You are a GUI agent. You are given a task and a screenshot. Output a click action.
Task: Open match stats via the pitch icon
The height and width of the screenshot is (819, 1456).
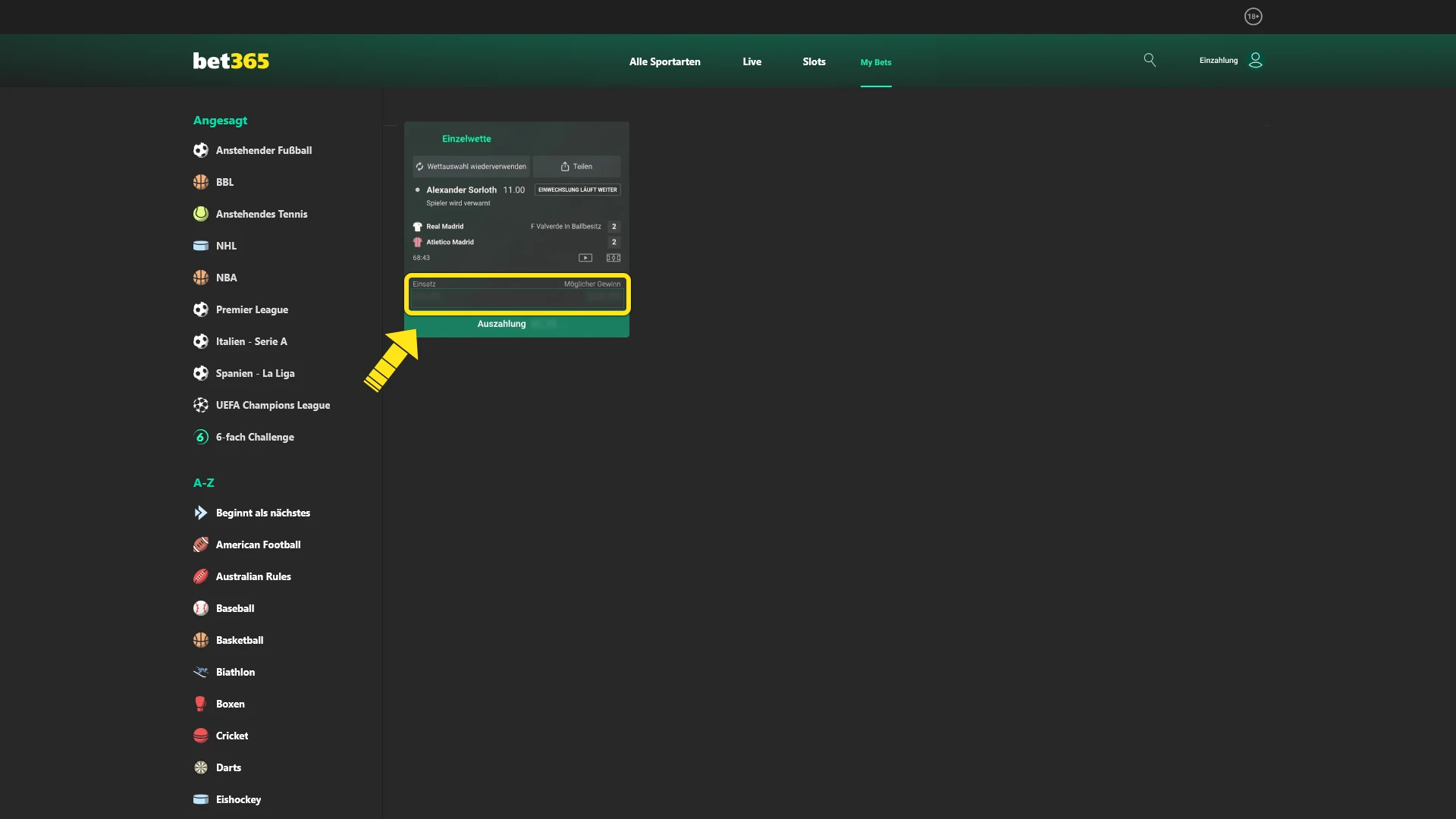(613, 258)
